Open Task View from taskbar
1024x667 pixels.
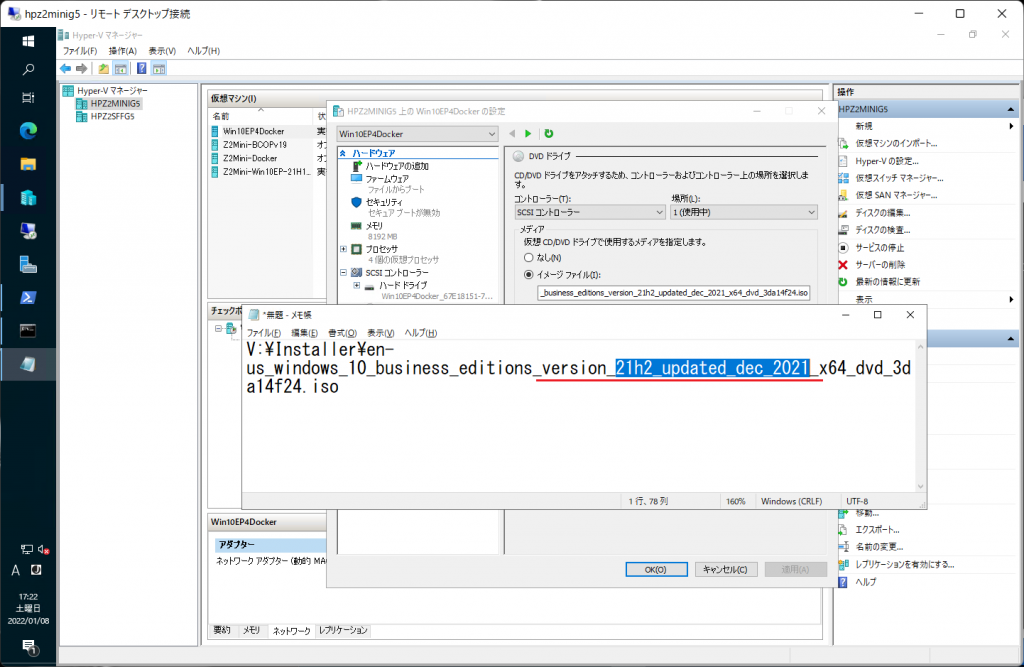click(x=28, y=98)
